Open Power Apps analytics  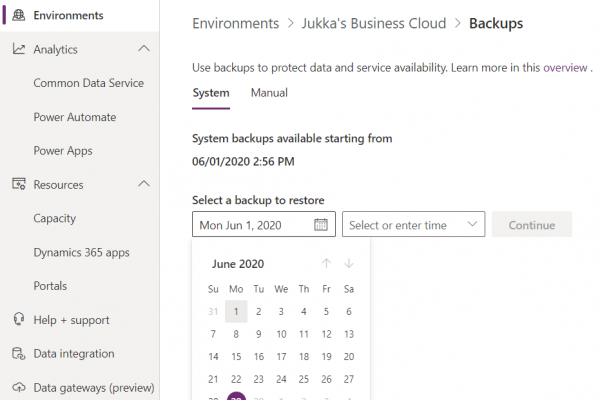pyautogui.click(x=63, y=151)
